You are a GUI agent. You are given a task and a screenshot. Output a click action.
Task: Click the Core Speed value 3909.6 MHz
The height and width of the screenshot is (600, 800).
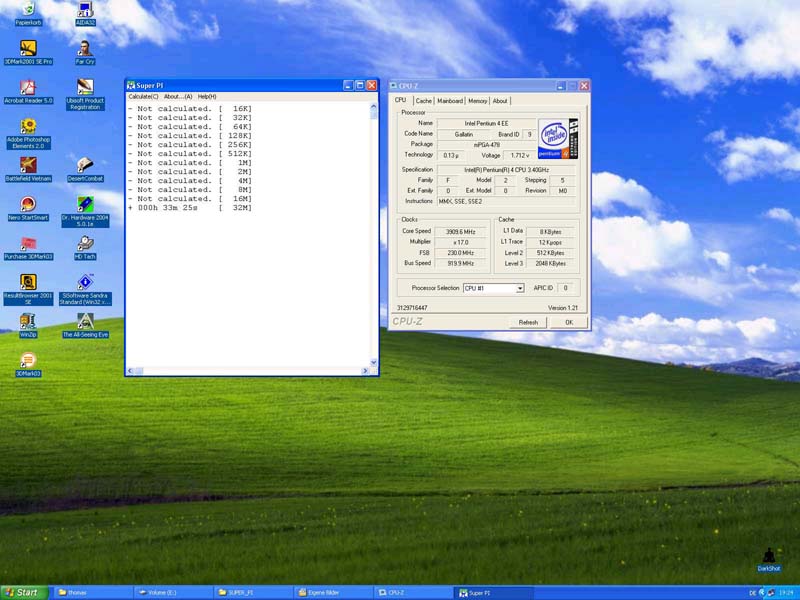pos(460,232)
